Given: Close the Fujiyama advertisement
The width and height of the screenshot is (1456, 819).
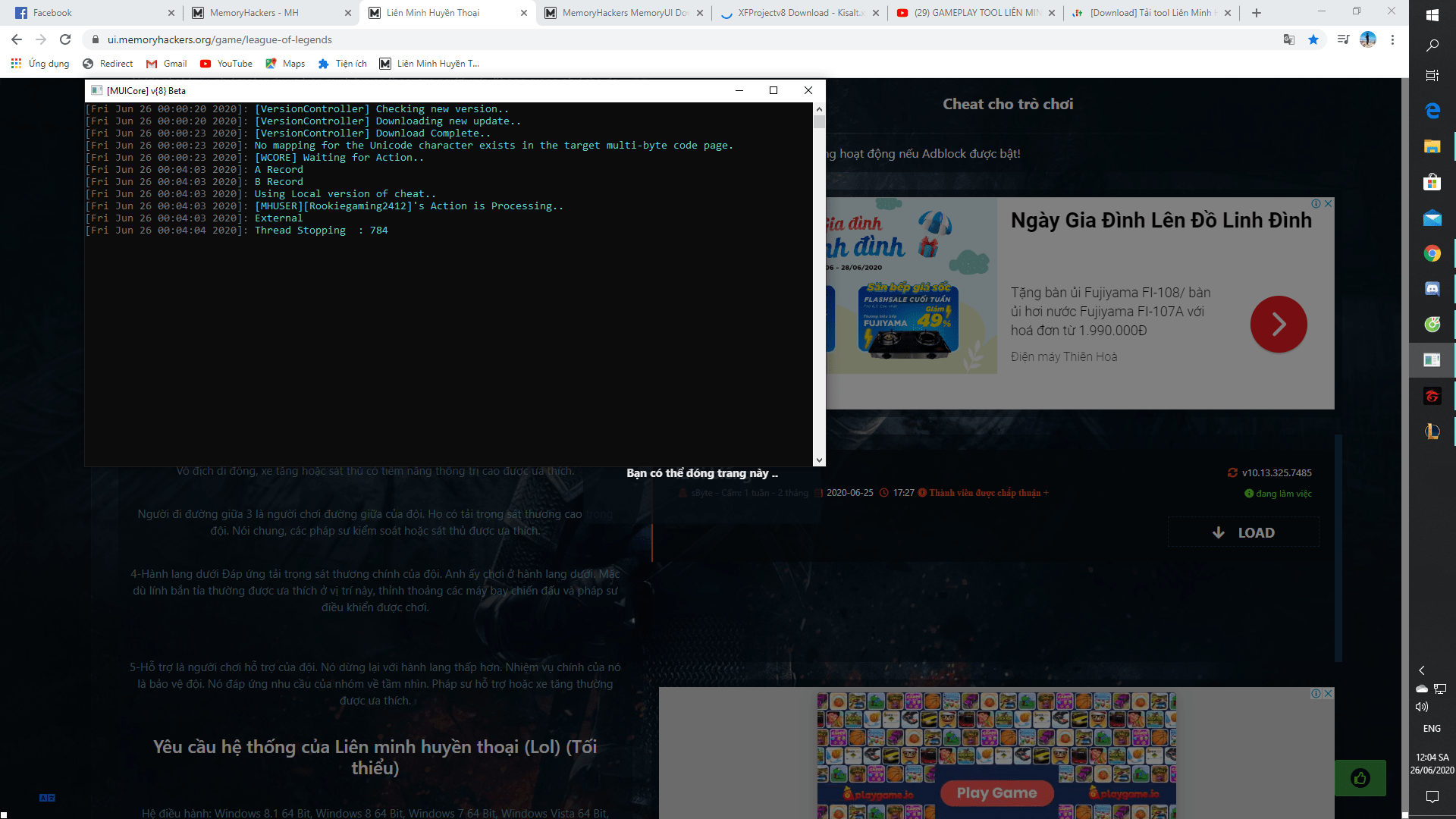Looking at the screenshot, I should click(x=1328, y=204).
